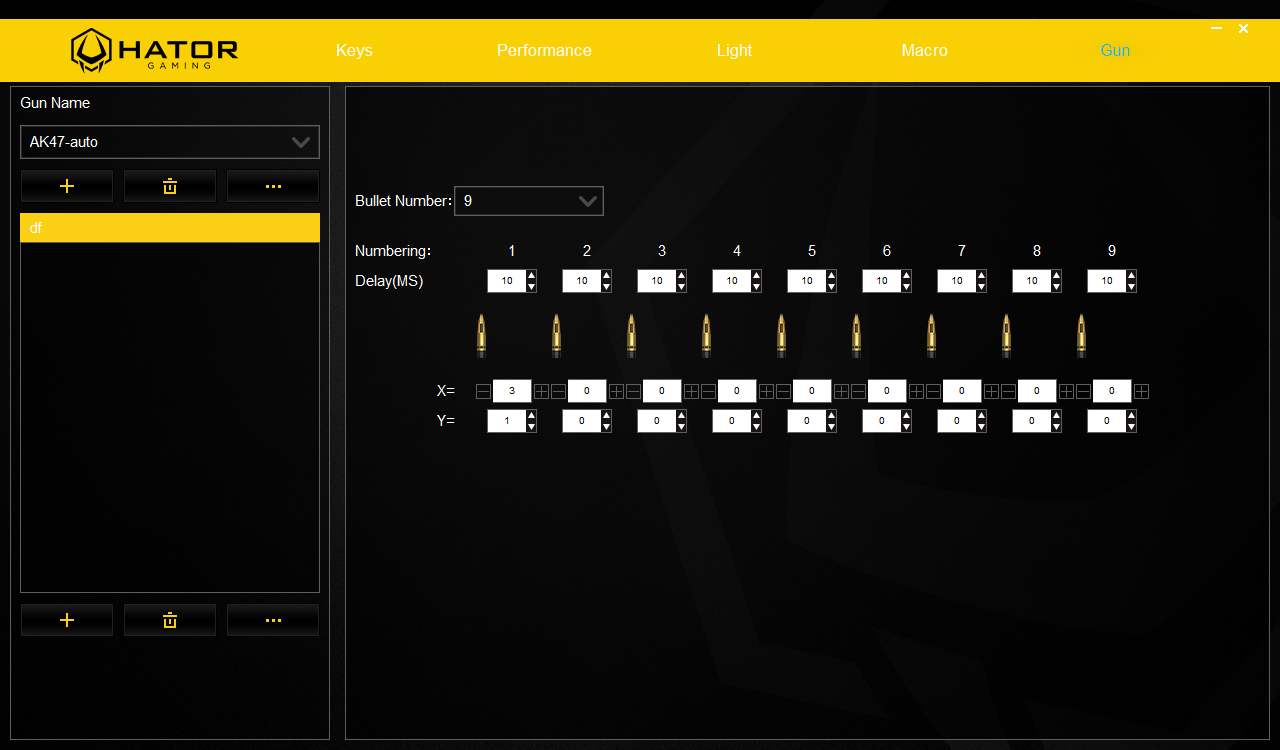Increase X value for bullet 5 with plus
The image size is (1280, 750).
(x=841, y=392)
